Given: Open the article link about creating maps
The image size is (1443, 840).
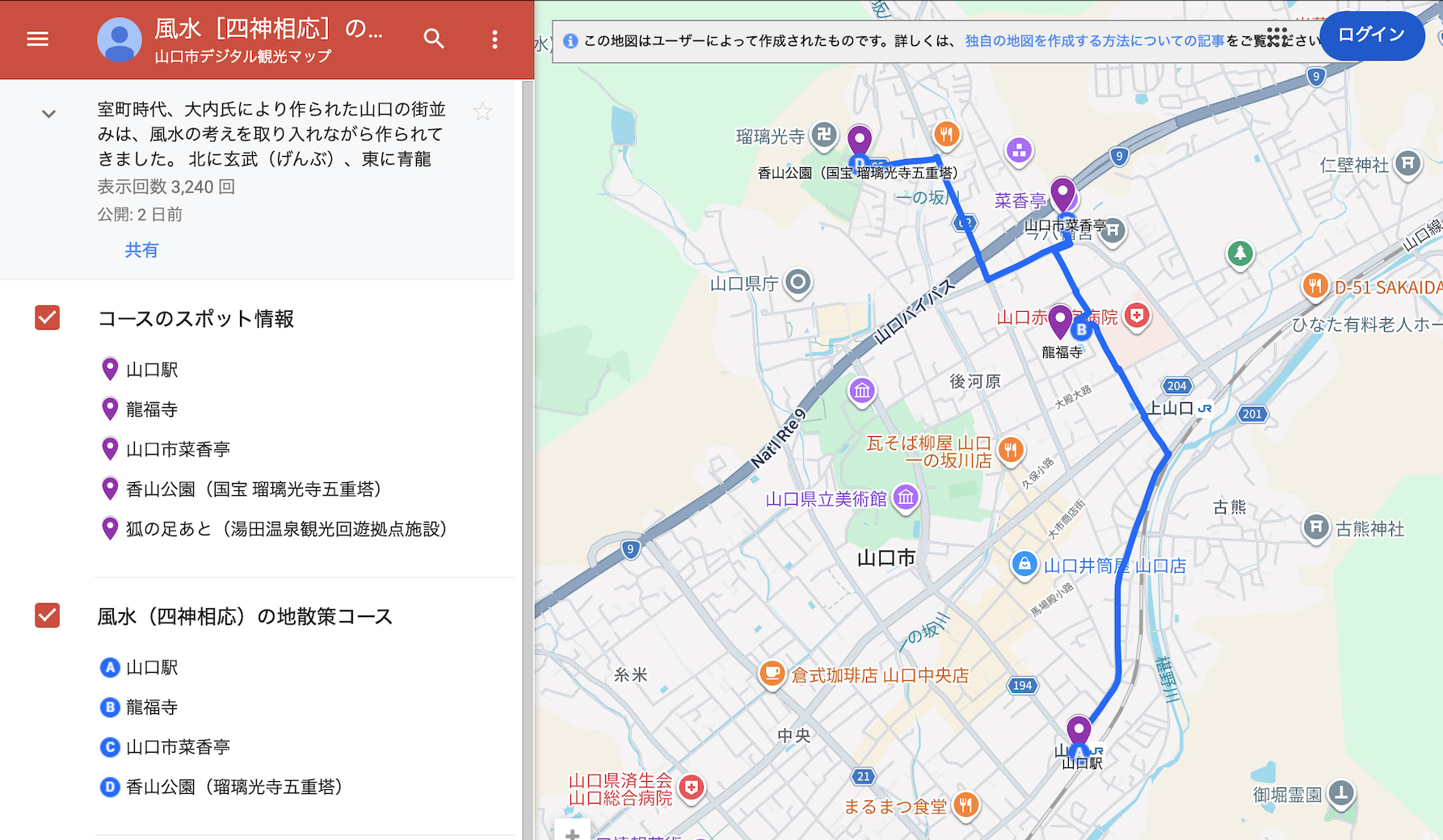Looking at the screenshot, I should pyautogui.click(x=1095, y=41).
